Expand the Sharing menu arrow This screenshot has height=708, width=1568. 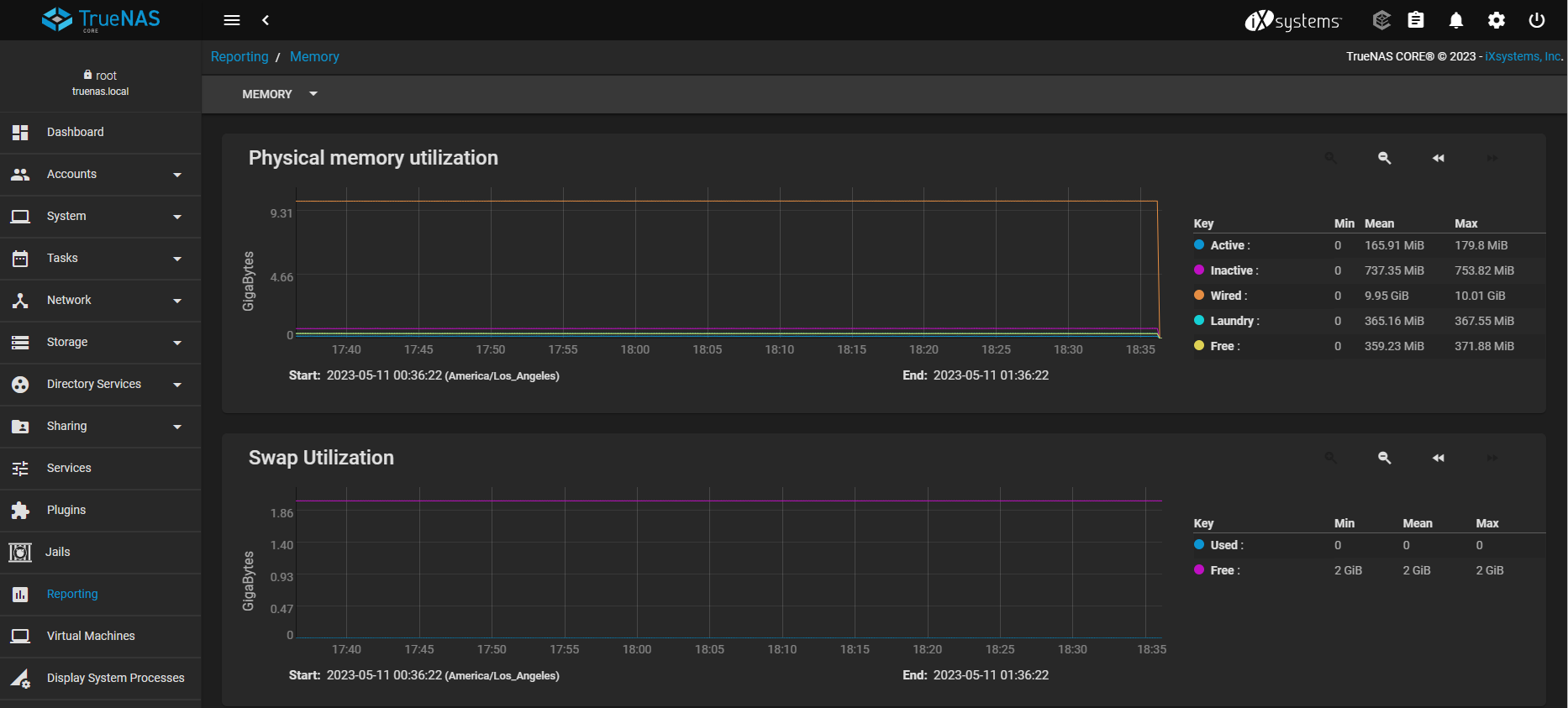pos(177,427)
